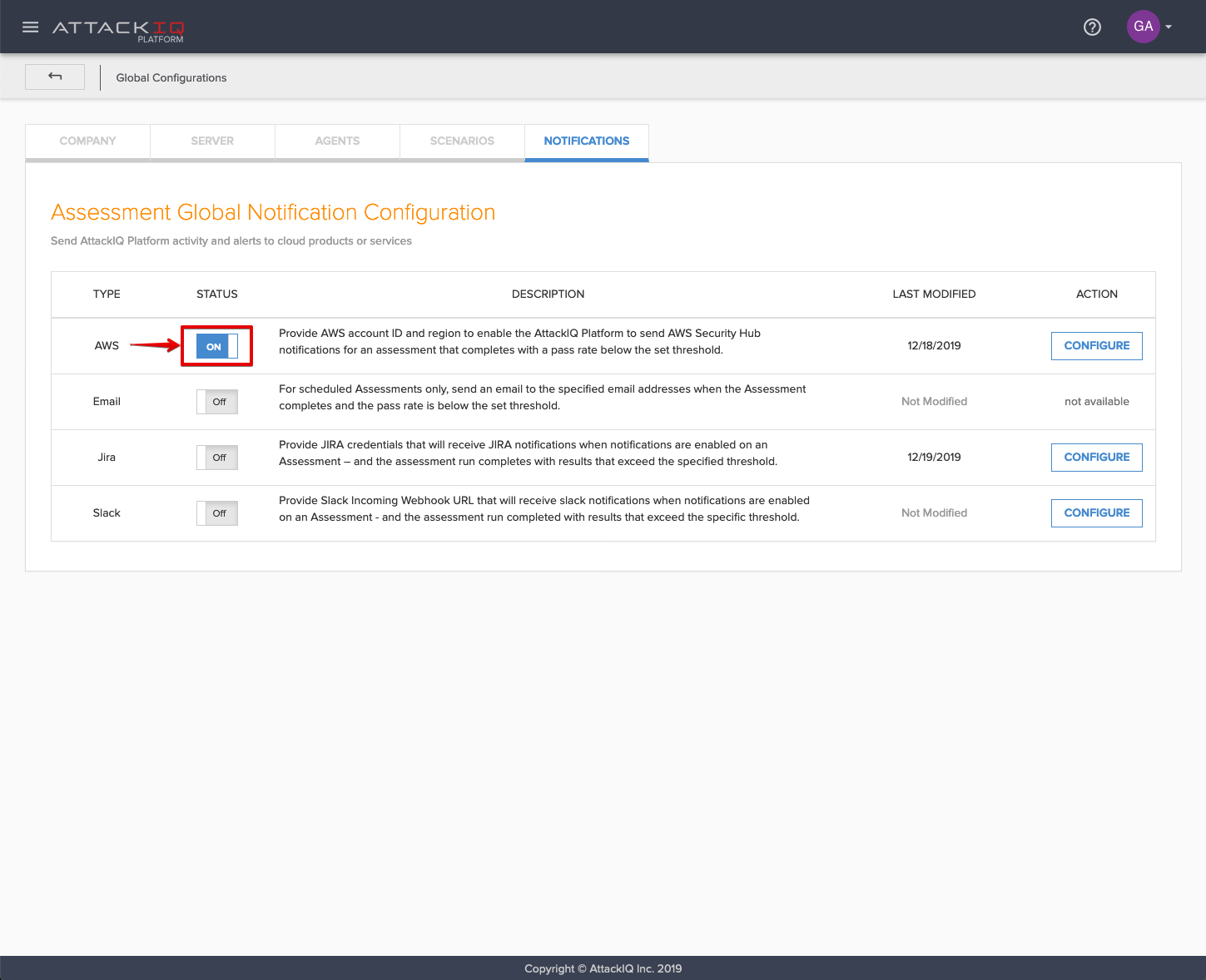Go back using the return arrow button
Screen dimensions: 1206x980
pos(55,77)
